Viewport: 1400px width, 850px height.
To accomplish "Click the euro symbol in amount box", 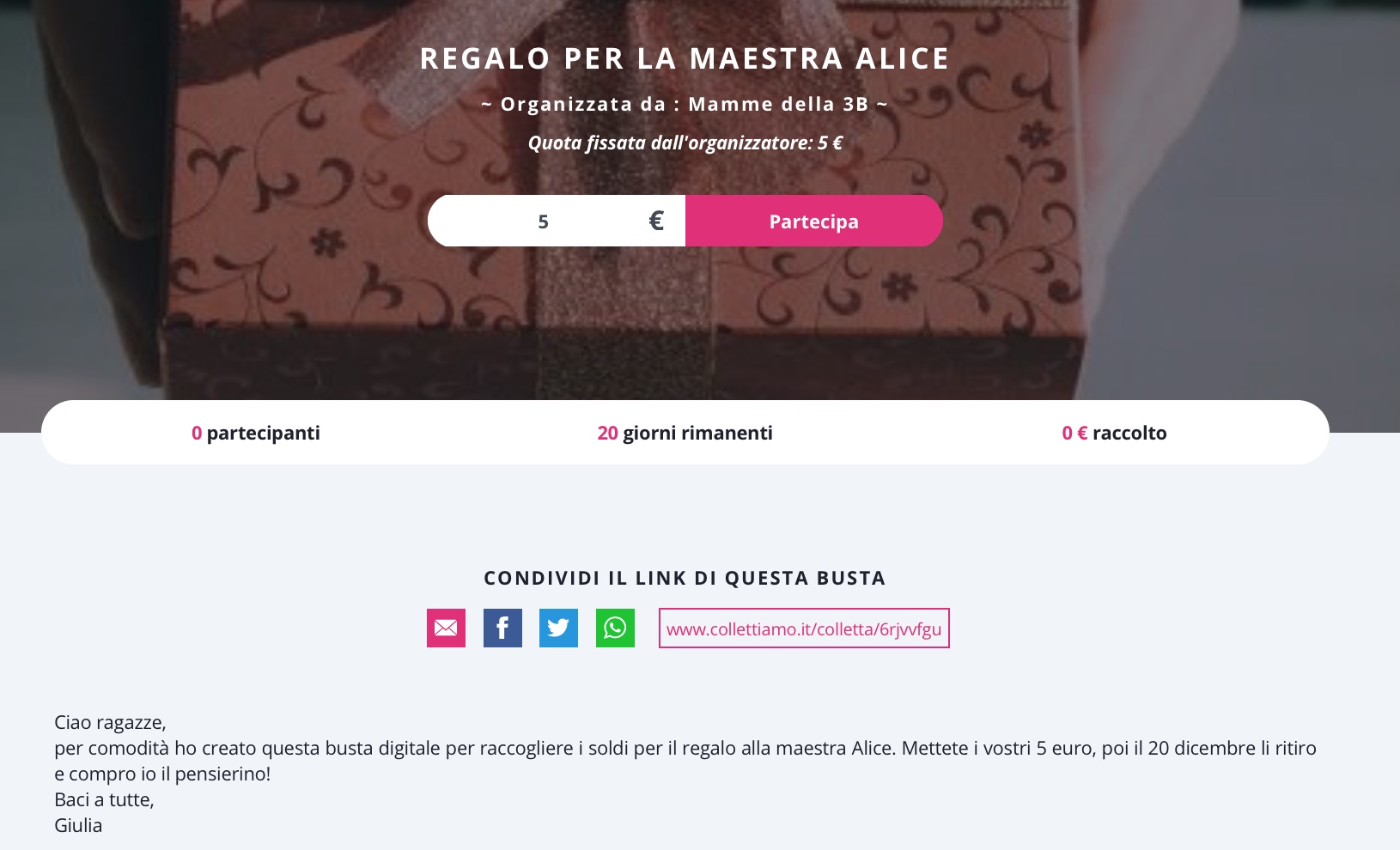I will pyautogui.click(x=656, y=221).
